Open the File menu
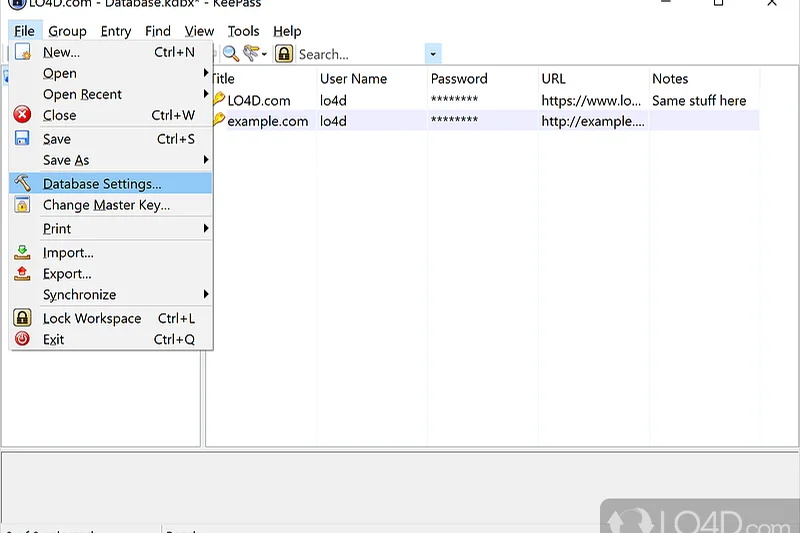 click(x=24, y=31)
